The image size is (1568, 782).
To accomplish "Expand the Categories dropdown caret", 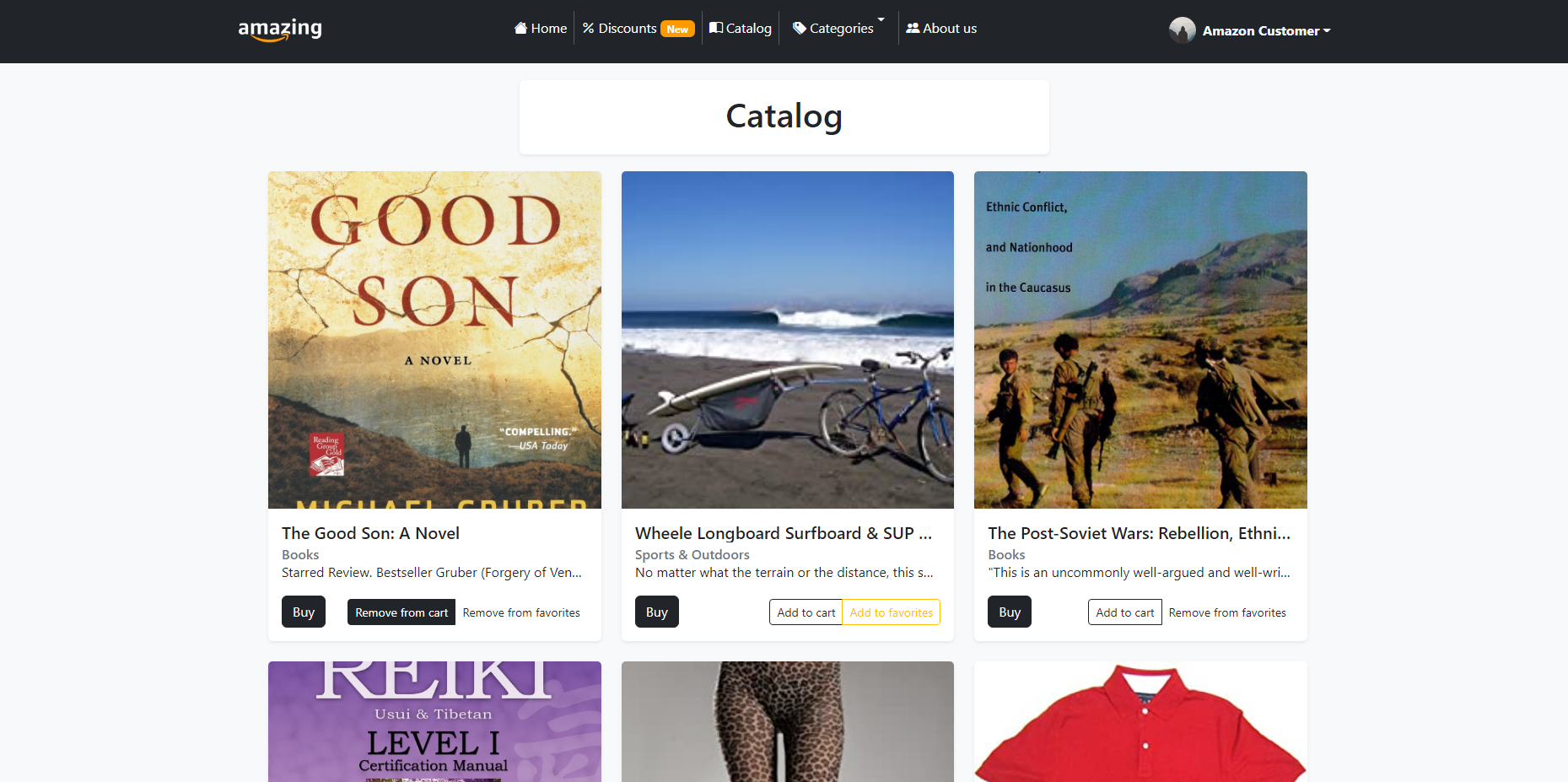I will click(x=881, y=19).
